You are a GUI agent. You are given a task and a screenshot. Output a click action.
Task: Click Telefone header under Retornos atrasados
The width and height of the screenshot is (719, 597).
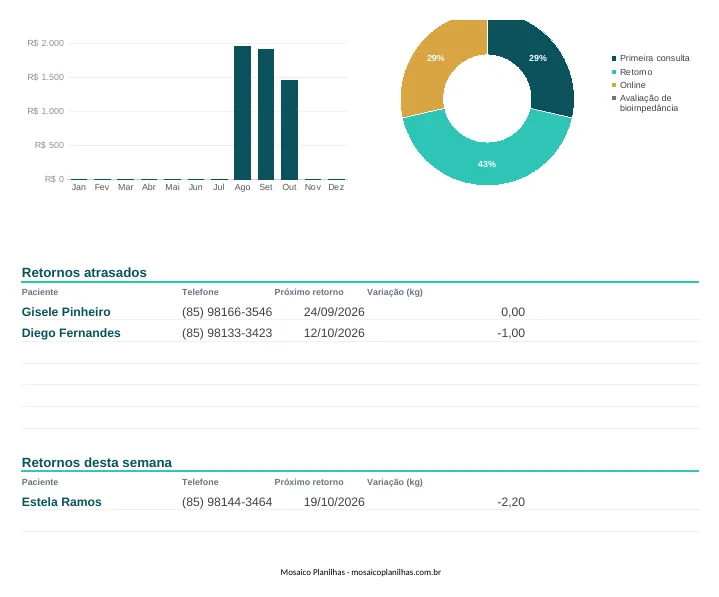(200, 292)
